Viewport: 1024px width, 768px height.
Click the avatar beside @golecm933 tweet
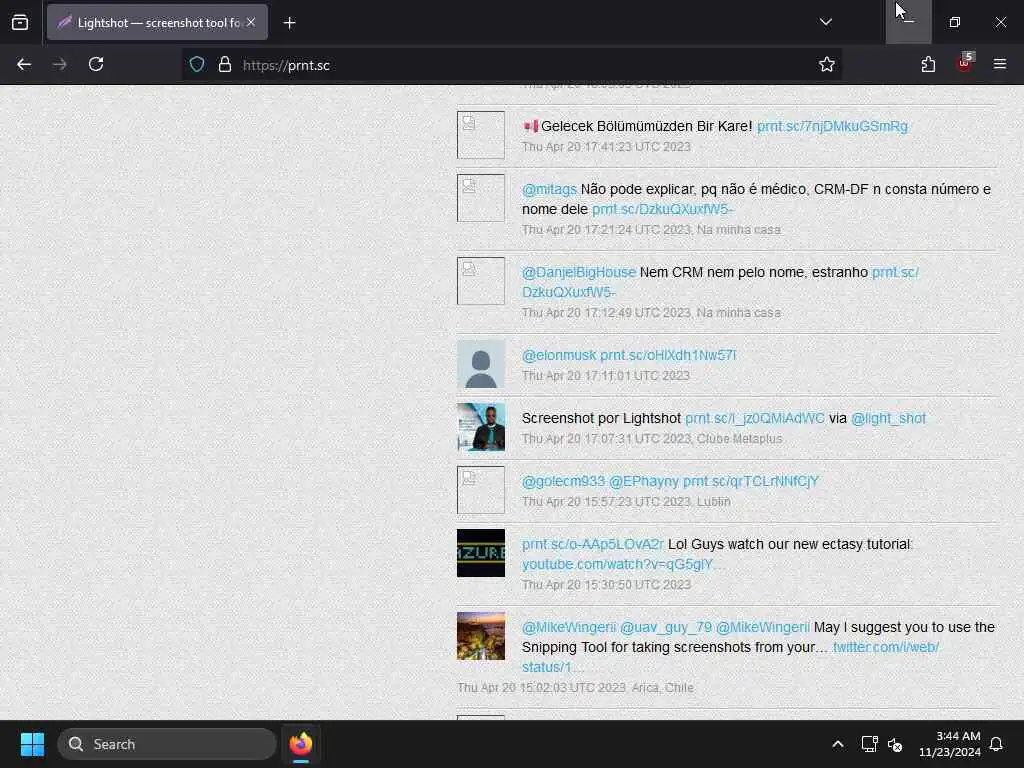pyautogui.click(x=481, y=490)
